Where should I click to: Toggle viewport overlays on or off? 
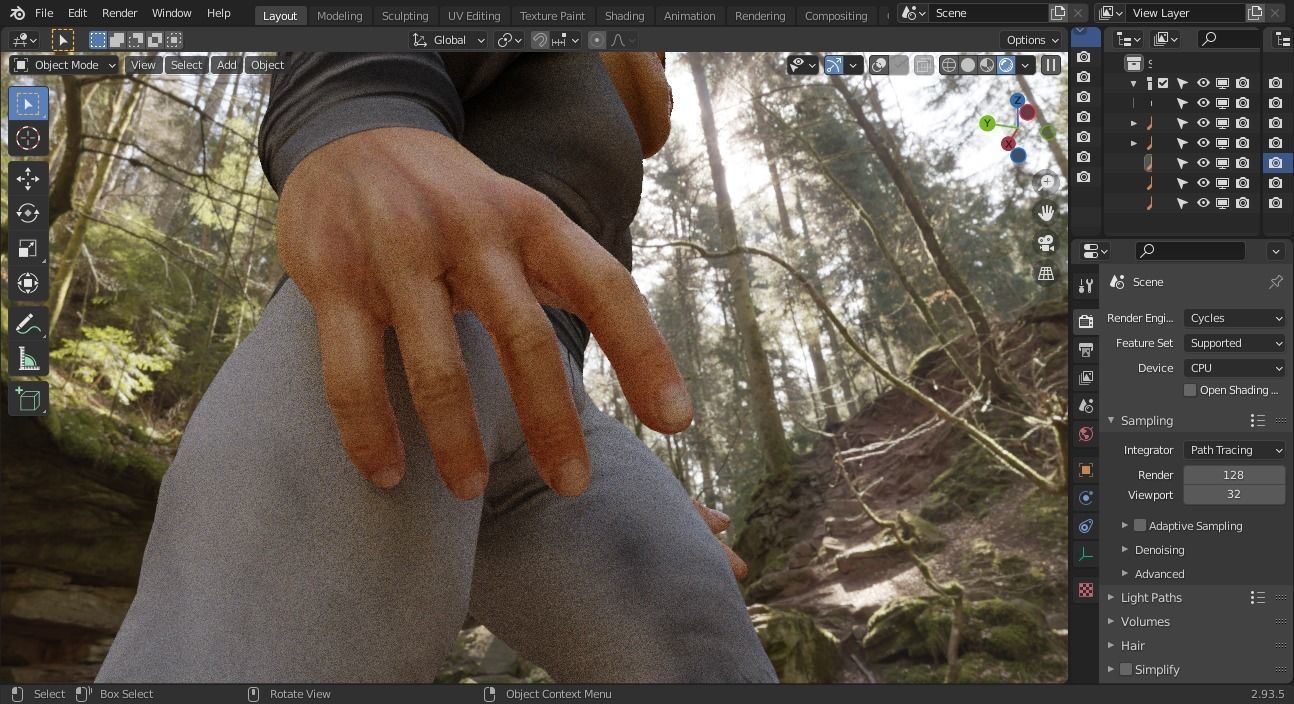(879, 65)
